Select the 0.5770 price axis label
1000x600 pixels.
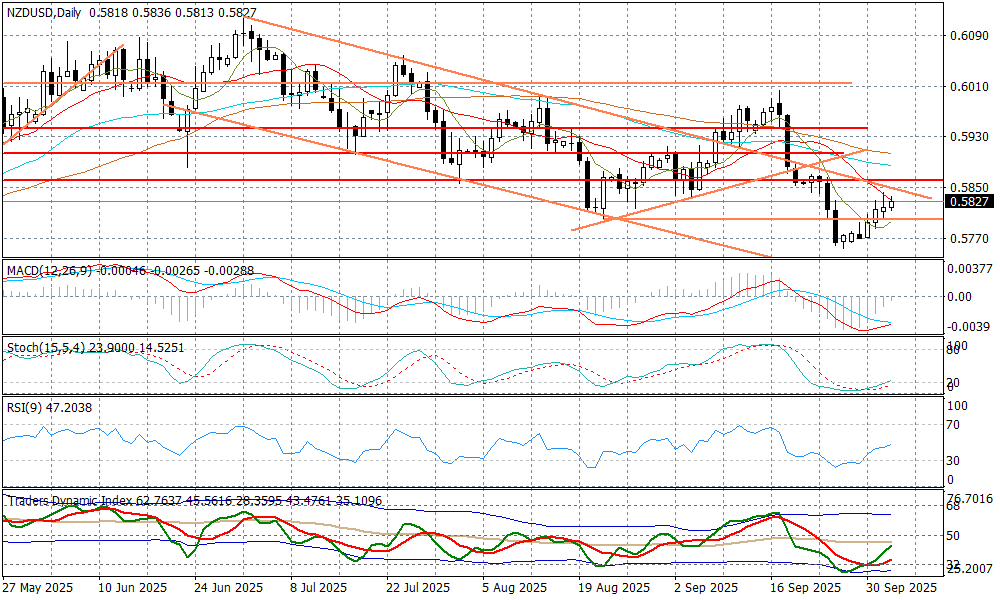click(x=966, y=238)
